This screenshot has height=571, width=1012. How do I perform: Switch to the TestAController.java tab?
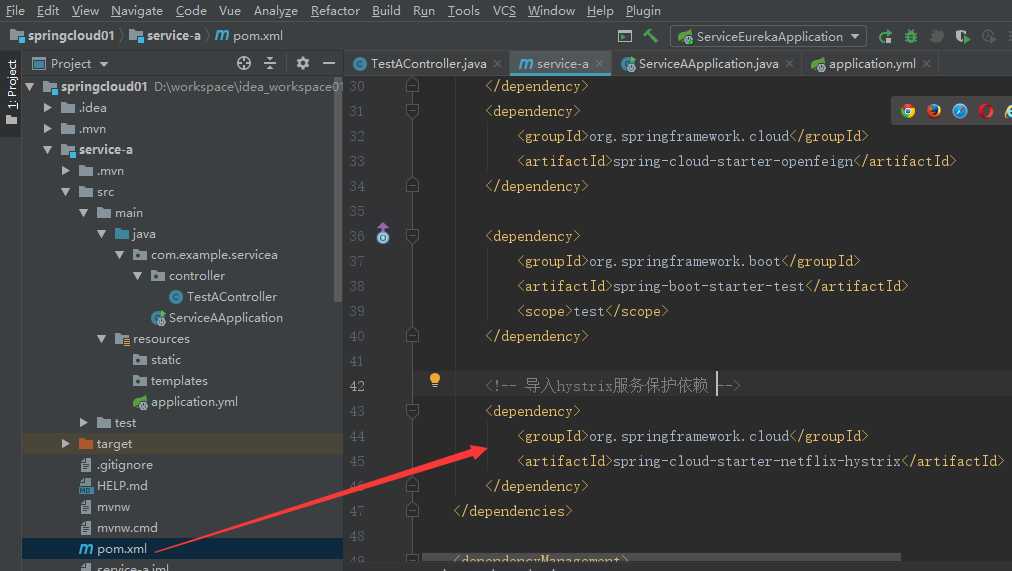[428, 63]
